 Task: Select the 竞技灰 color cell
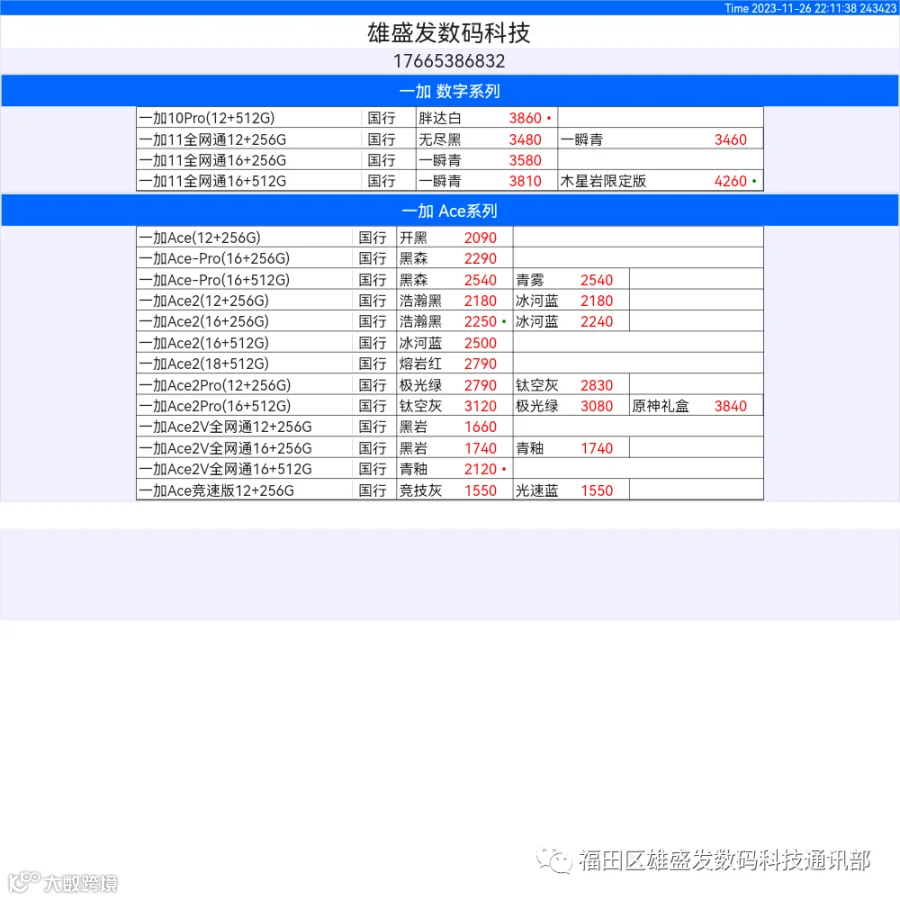tap(421, 490)
